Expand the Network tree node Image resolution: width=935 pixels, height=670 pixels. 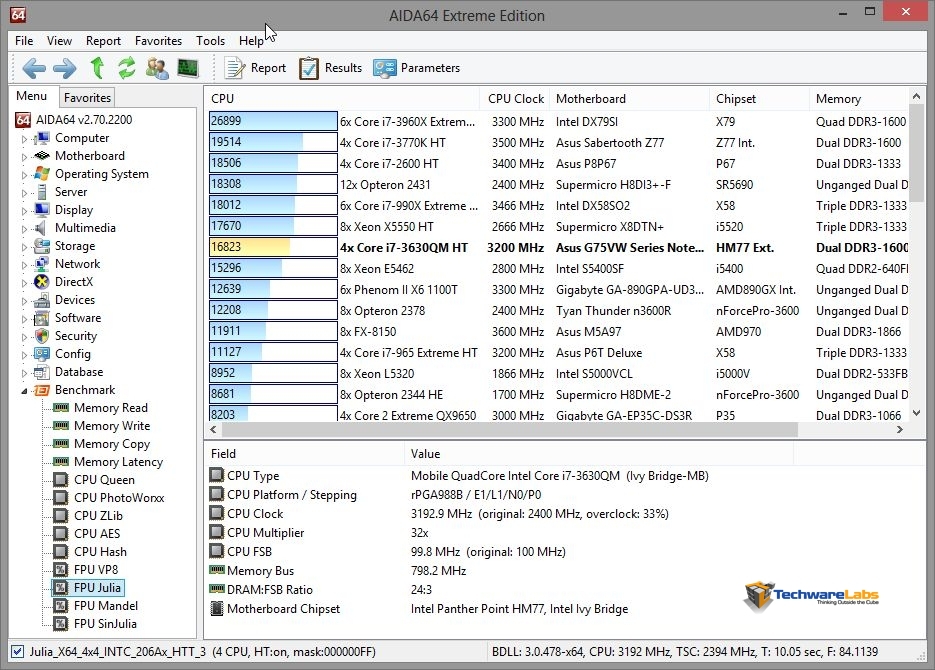[24, 265]
